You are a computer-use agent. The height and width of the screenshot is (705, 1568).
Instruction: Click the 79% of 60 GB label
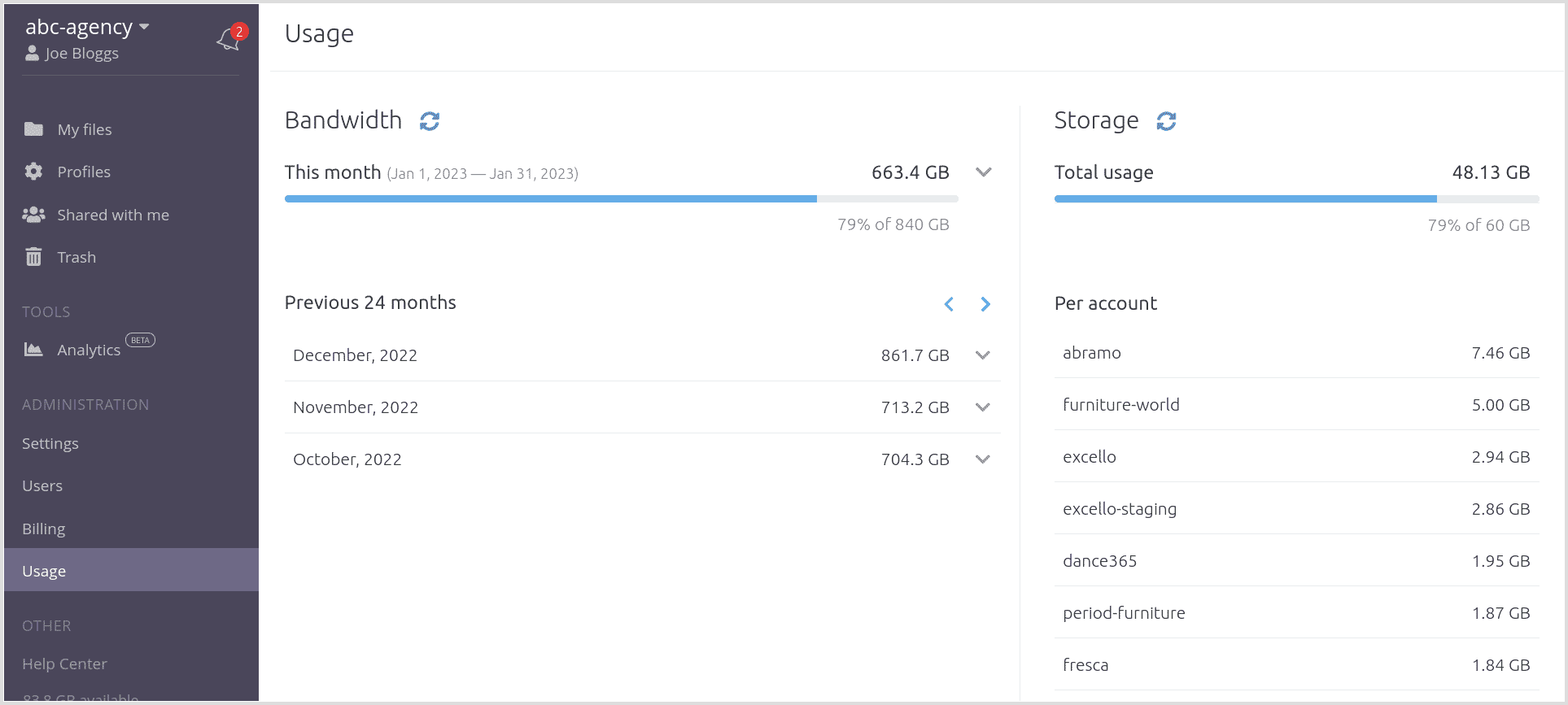coord(1478,225)
